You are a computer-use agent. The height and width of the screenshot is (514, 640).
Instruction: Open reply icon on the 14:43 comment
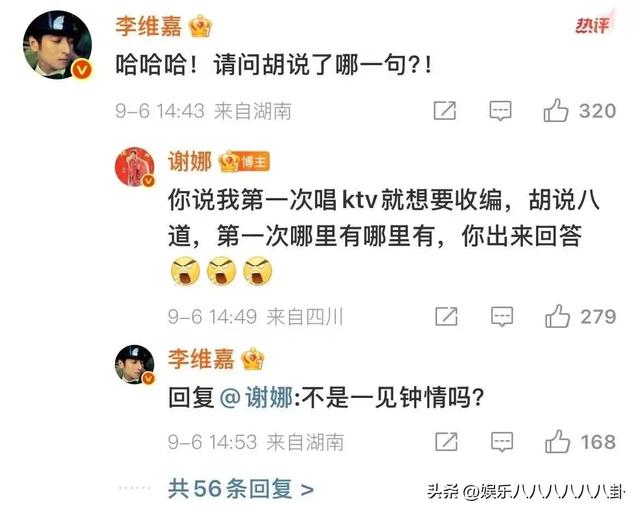pos(500,111)
